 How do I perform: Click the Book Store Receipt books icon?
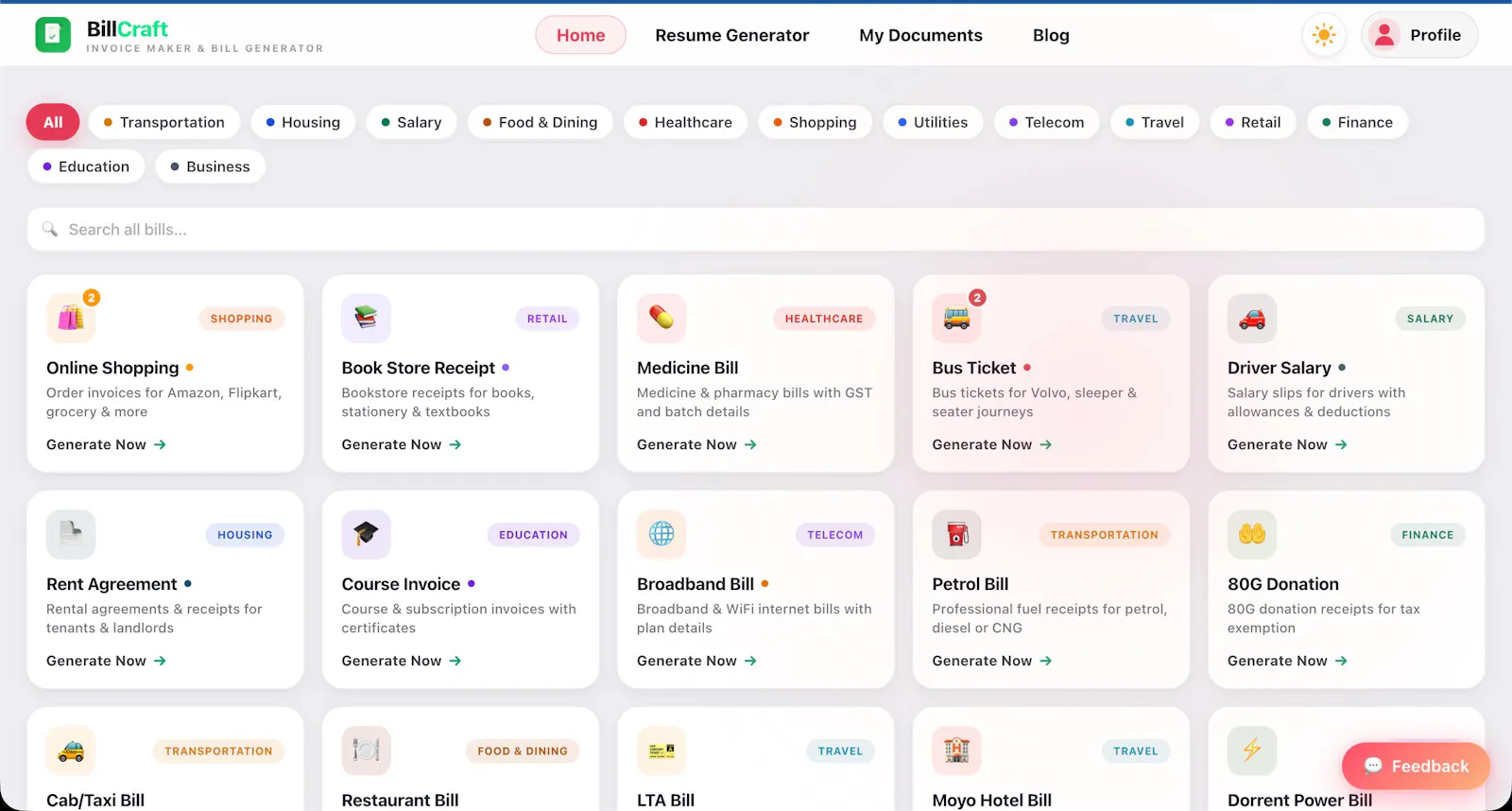point(366,319)
